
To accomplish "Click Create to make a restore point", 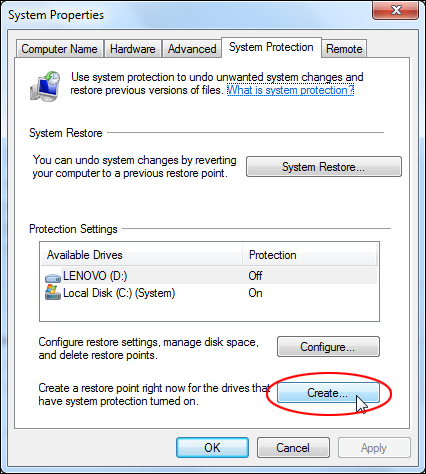I will pyautogui.click(x=328, y=393).
